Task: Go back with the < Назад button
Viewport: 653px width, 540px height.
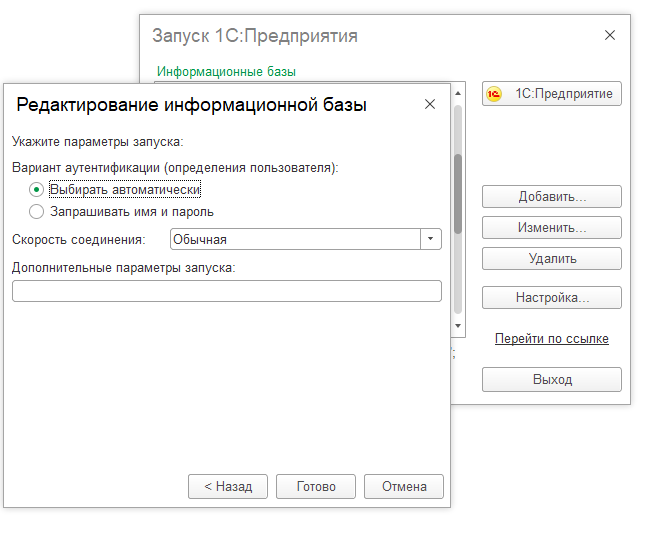Action: pos(228,487)
